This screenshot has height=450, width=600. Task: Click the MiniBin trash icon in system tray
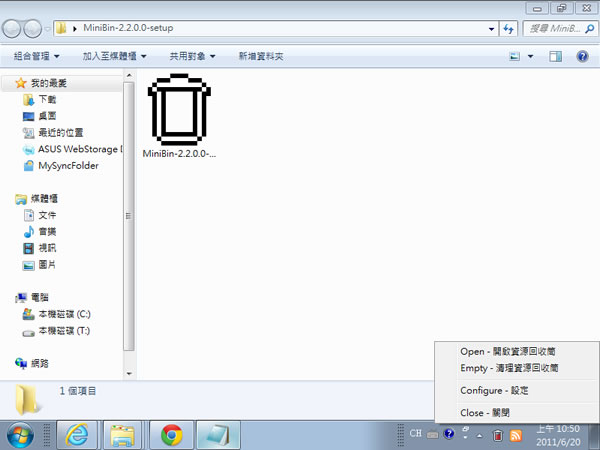(497, 435)
